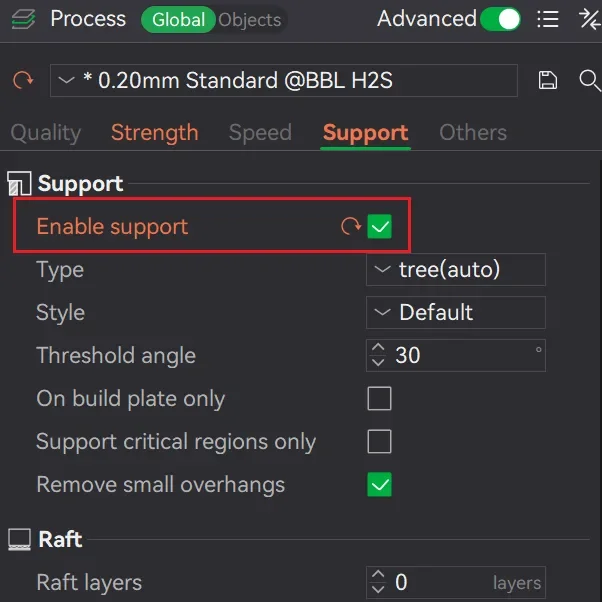
Task: Switch to Objects process mode
Action: (x=250, y=20)
